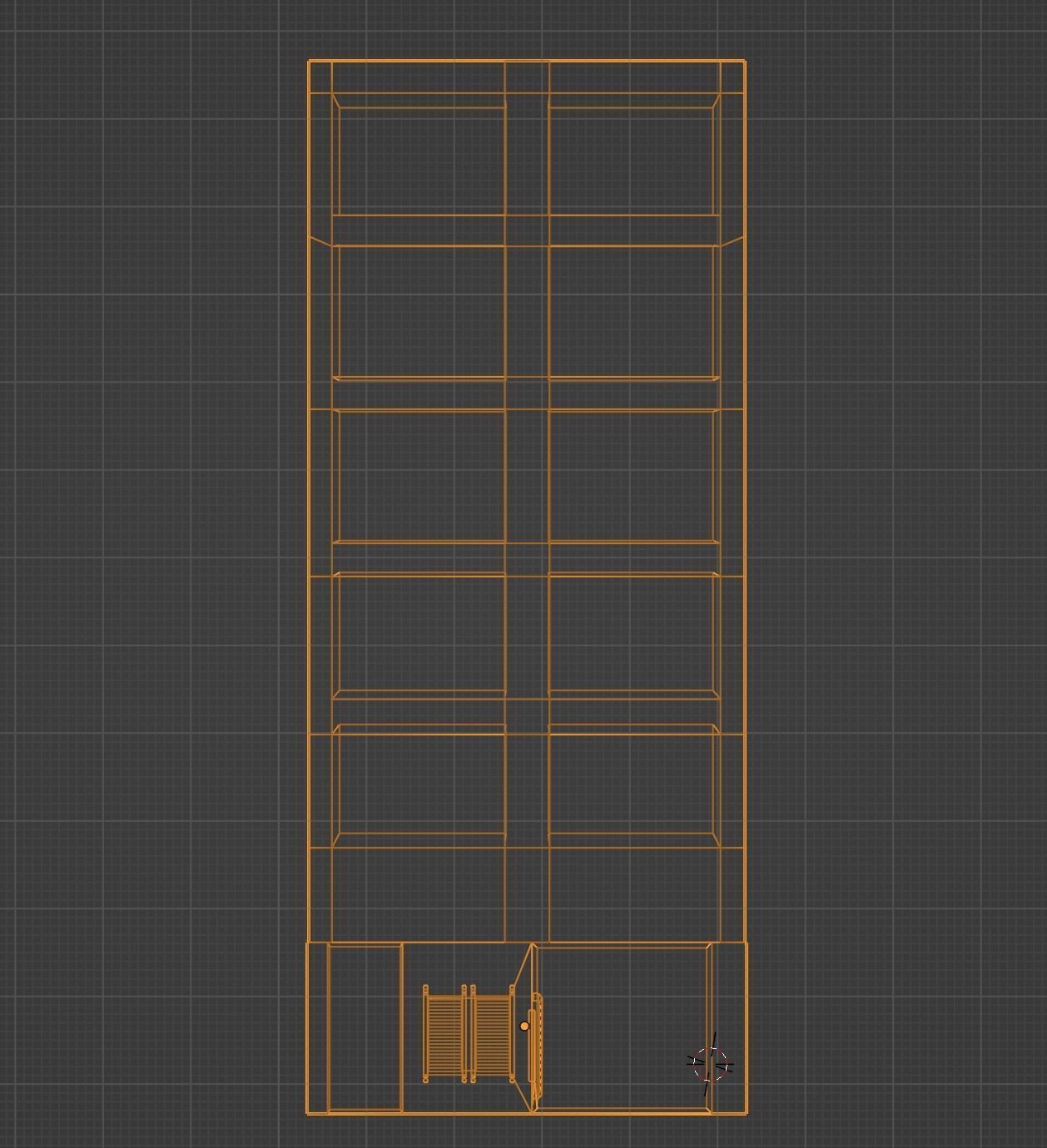Screen dimensions: 1047x1148
Task: Select the slatted double-panel object in the wireframe
Action: pos(469,1034)
